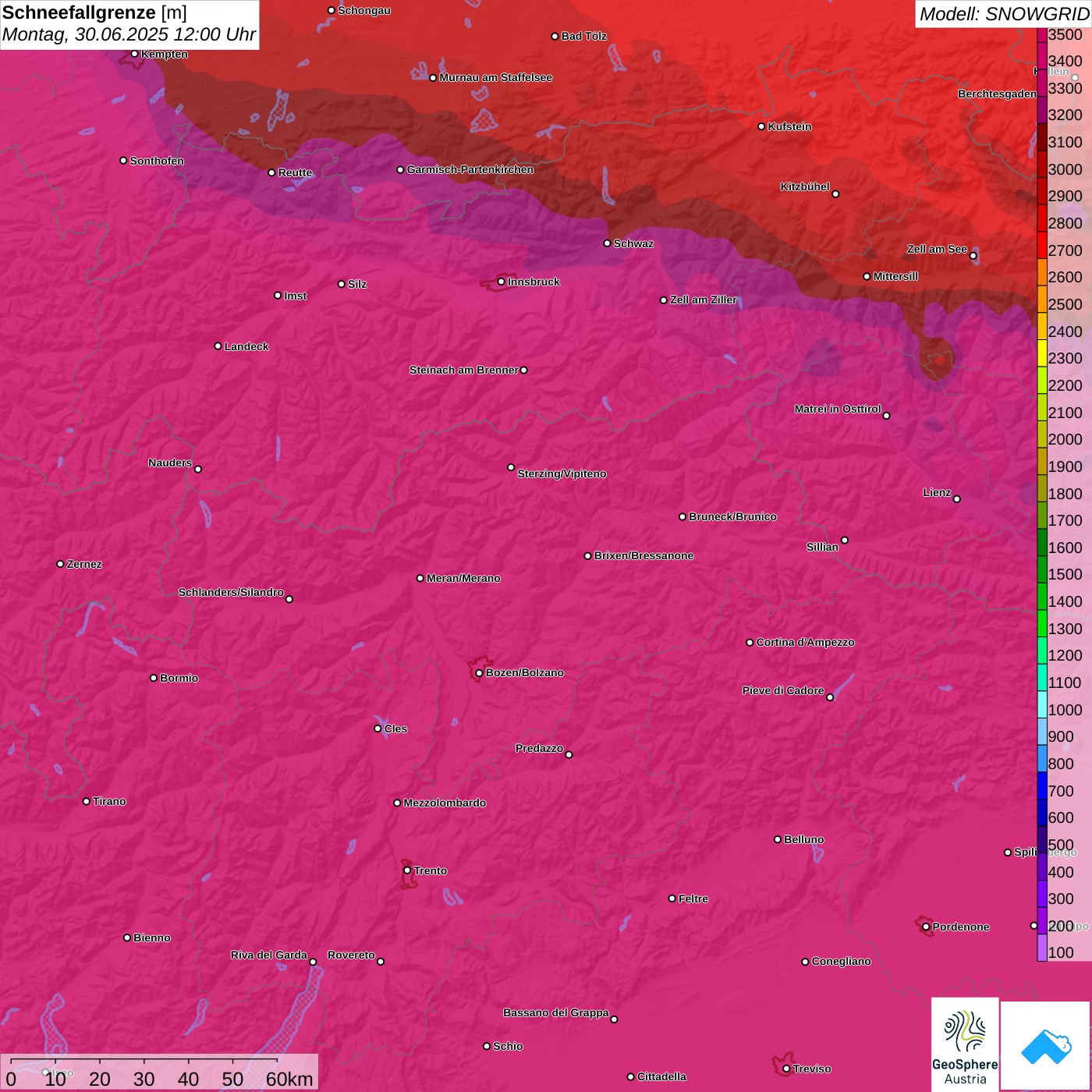Viewport: 1092px width, 1092px height.
Task: Click the date Montag, 30.06.2025 12:00 Uhr
Action: click(129, 35)
